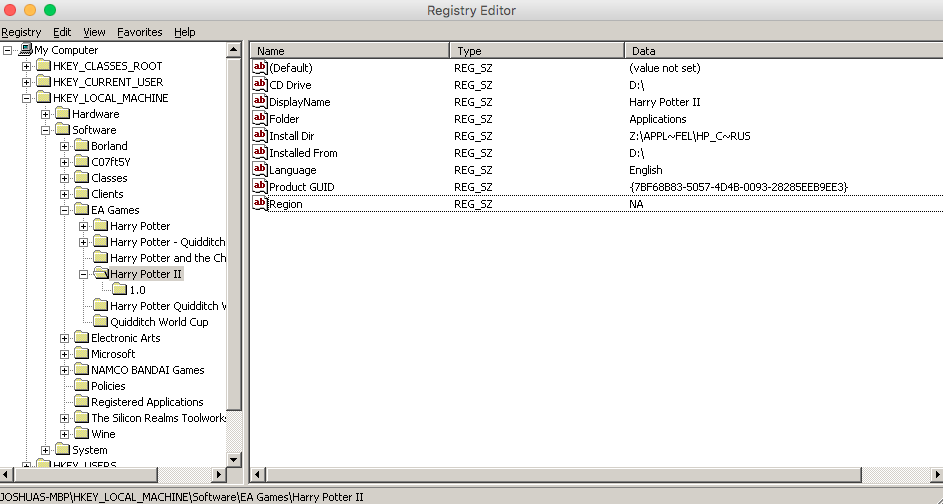The image size is (943, 504).
Task: Click the open Harry Potter II folder icon
Action: [101, 274]
